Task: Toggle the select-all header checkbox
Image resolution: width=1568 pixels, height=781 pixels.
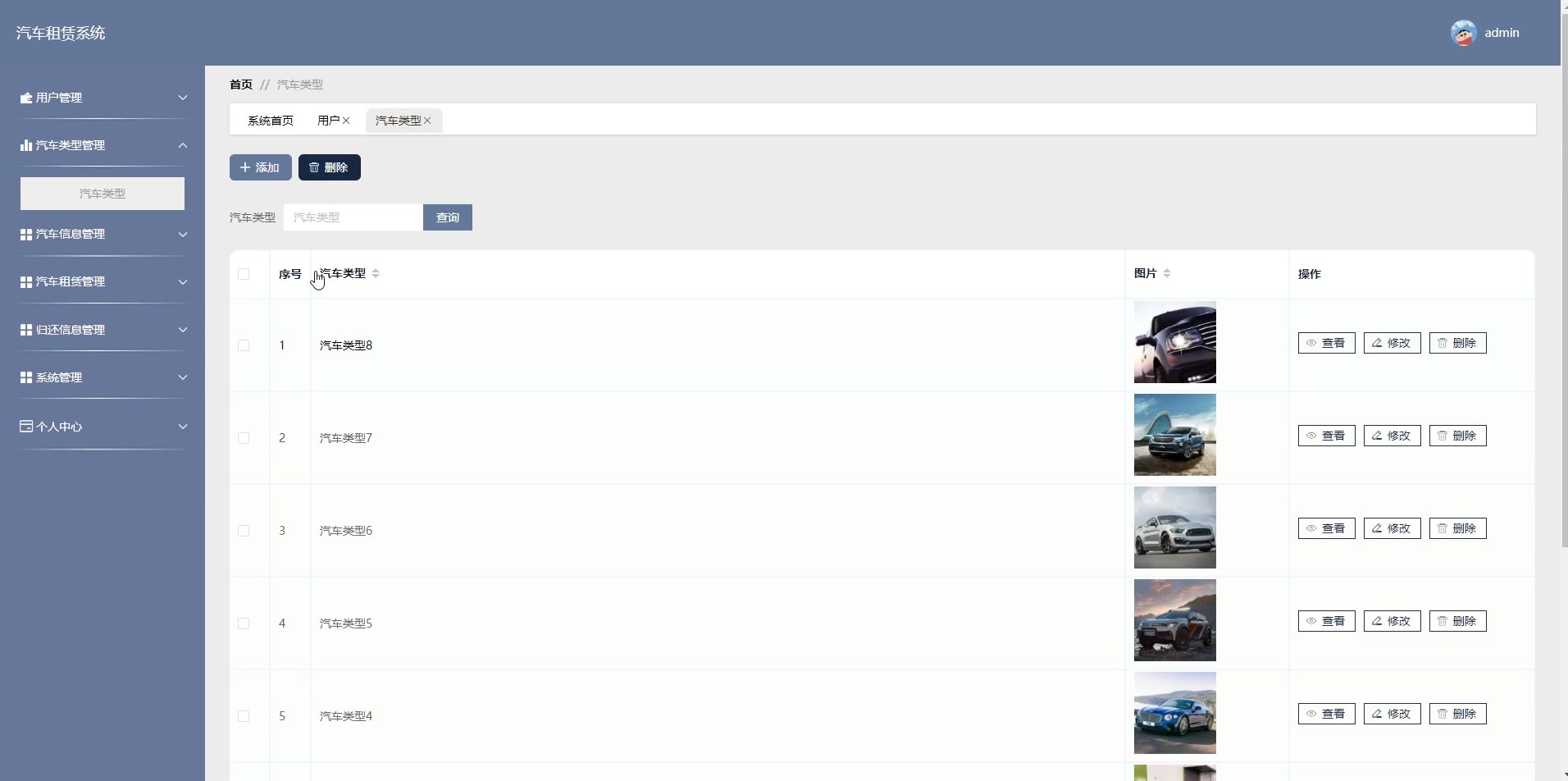Action: pyautogui.click(x=244, y=274)
